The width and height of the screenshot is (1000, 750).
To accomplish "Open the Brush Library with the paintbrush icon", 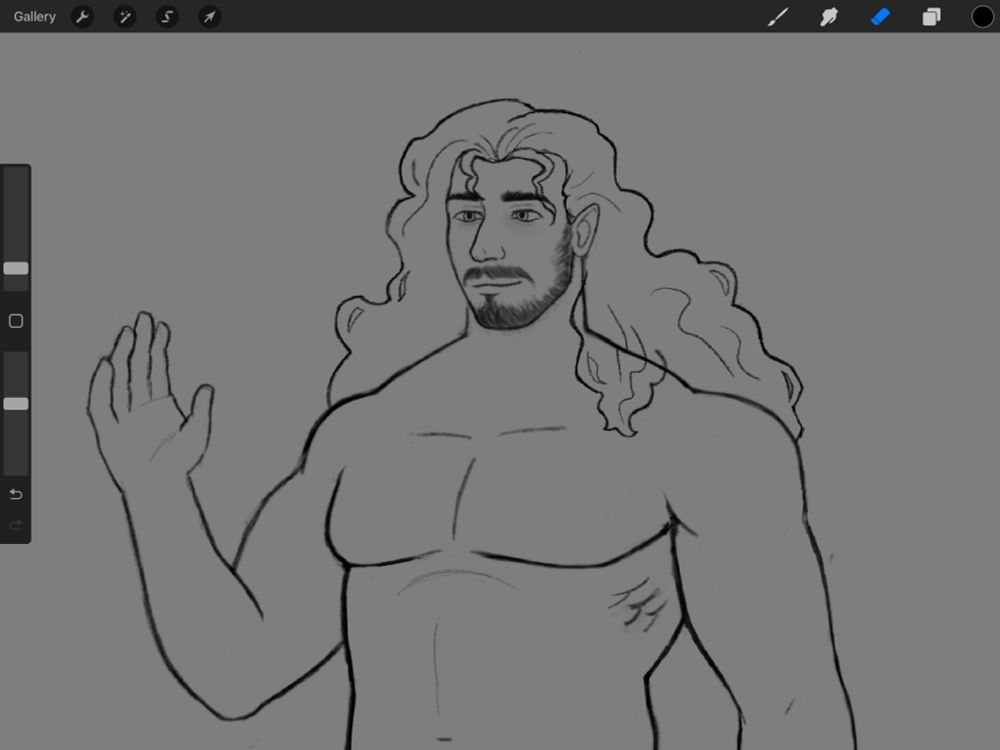I will (778, 16).
